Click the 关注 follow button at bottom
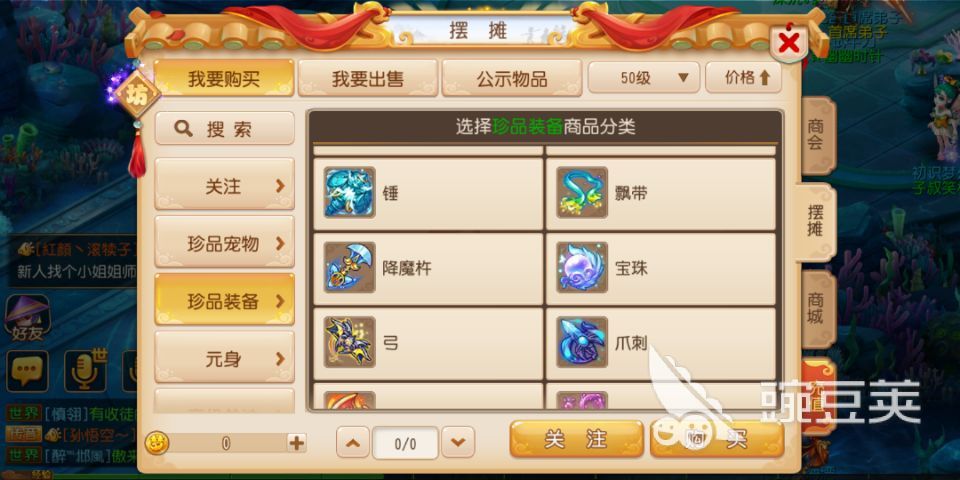 click(x=576, y=440)
